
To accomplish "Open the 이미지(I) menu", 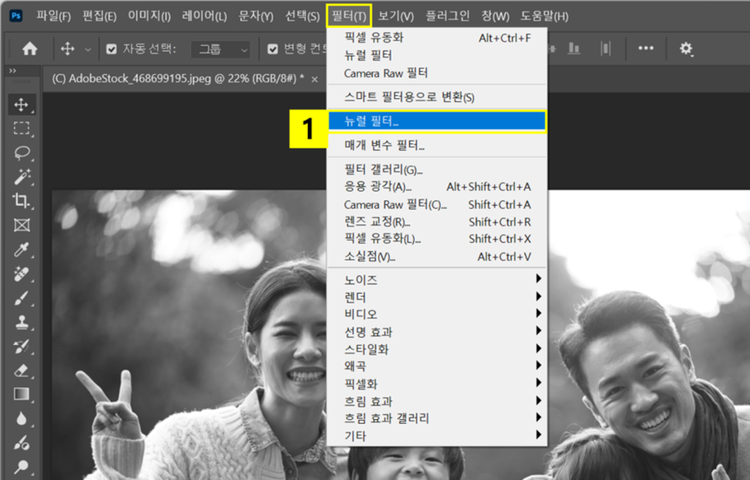I will tap(149, 16).
